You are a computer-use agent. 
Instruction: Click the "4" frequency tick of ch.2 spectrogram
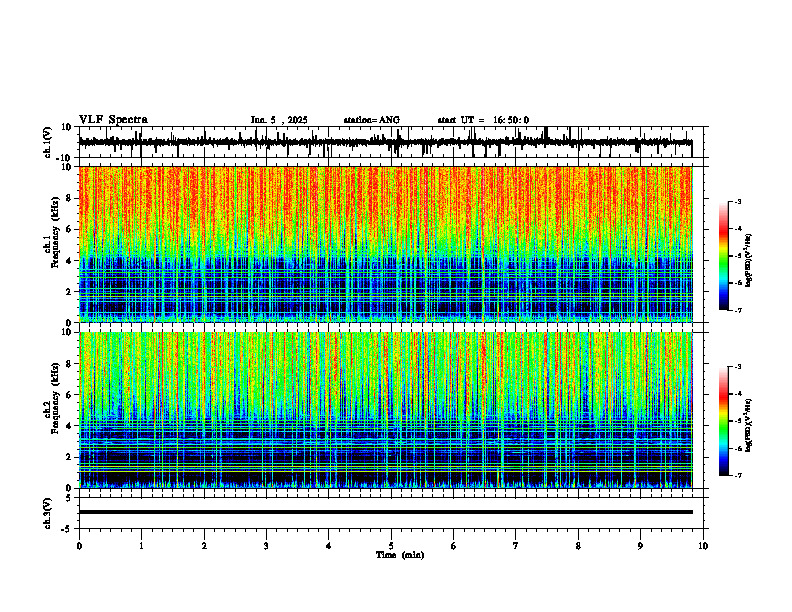[x=70, y=426]
